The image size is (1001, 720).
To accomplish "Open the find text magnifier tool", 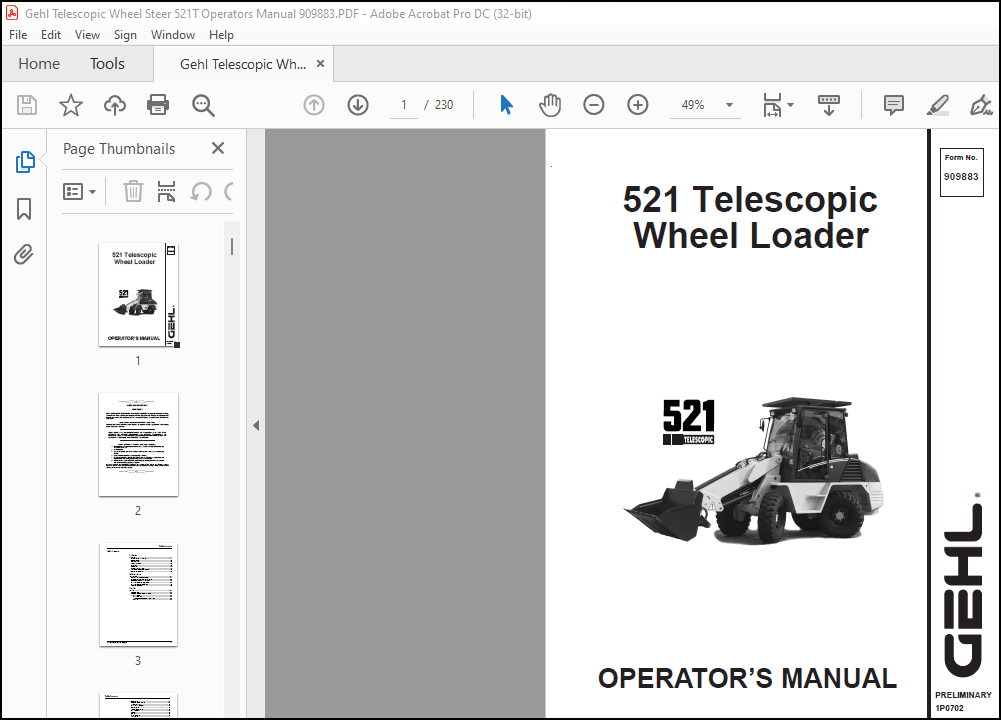I will (203, 105).
